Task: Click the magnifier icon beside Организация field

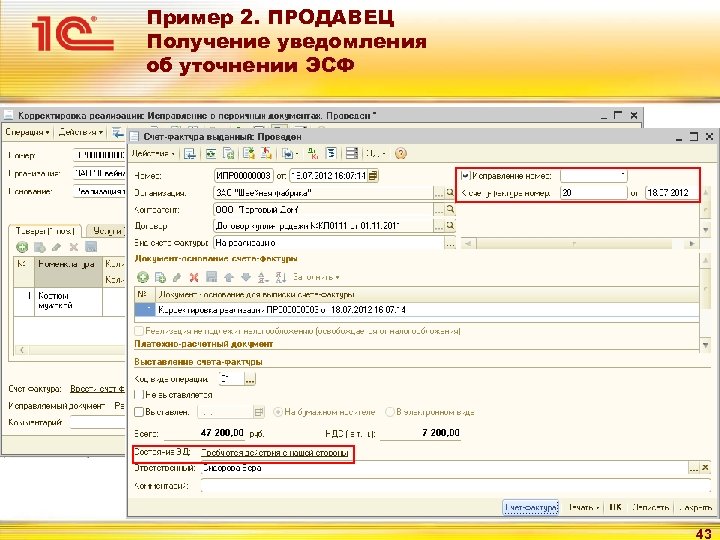Action: coord(450,193)
